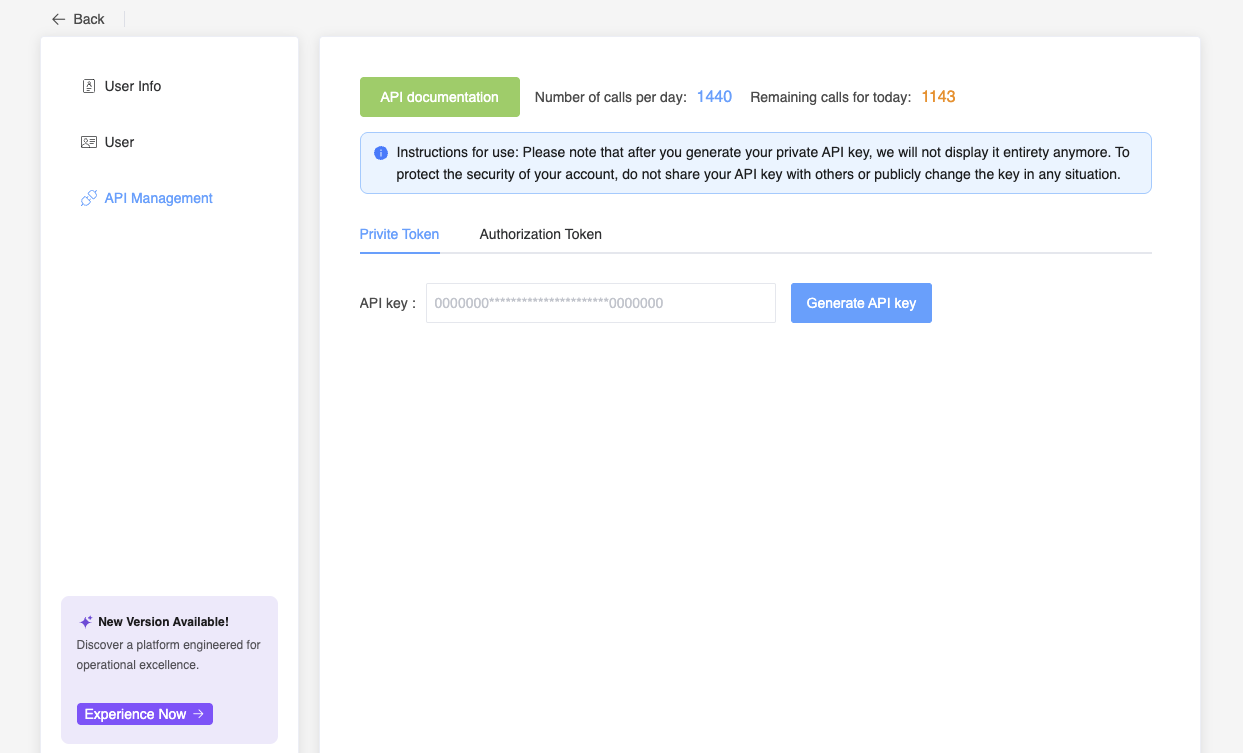Click the blue info icon in instructions banner
1243x753 pixels.
point(380,152)
